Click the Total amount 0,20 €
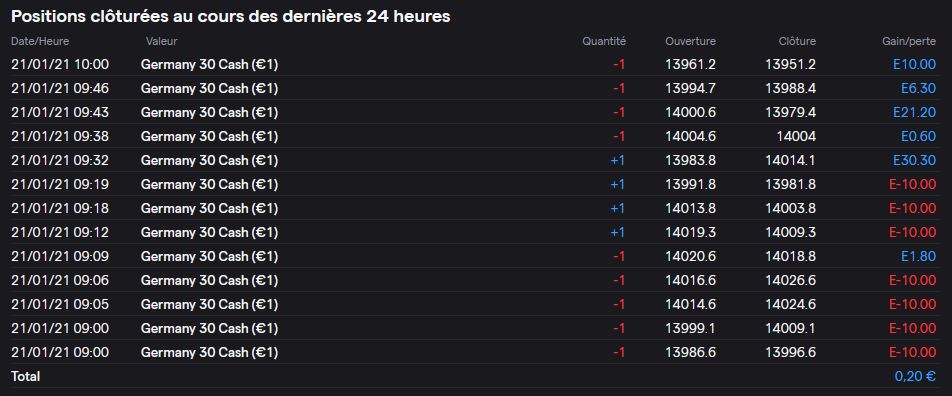Screen dimensions: 952x396 915,377
